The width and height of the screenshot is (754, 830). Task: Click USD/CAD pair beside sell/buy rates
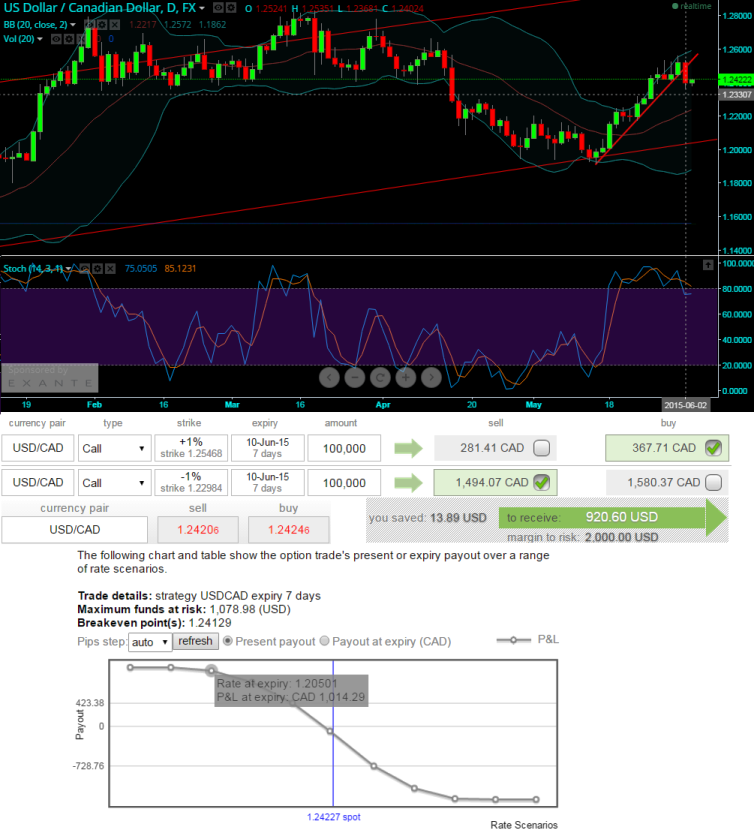pos(75,530)
